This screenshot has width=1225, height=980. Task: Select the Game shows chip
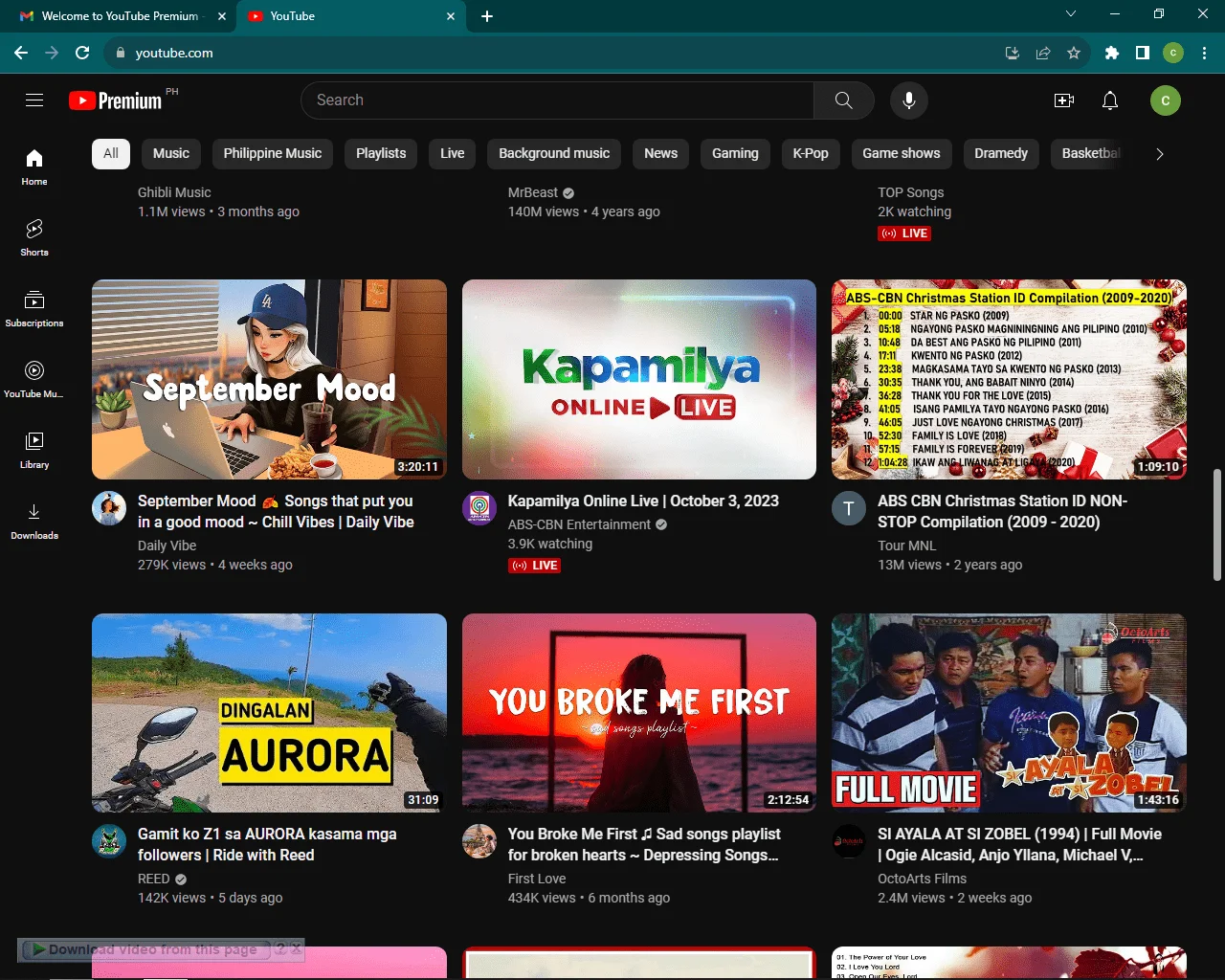(902, 153)
